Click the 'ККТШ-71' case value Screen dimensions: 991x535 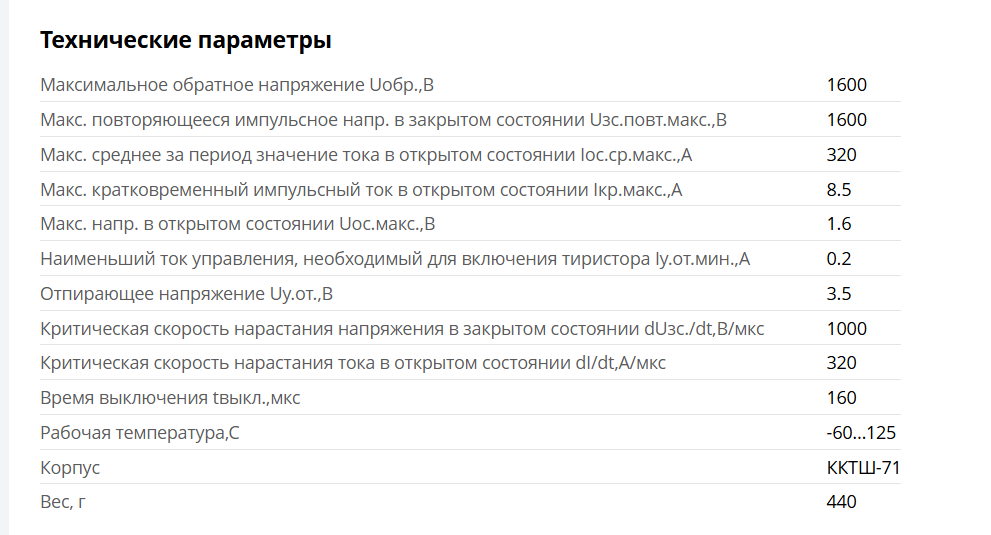[x=863, y=467]
